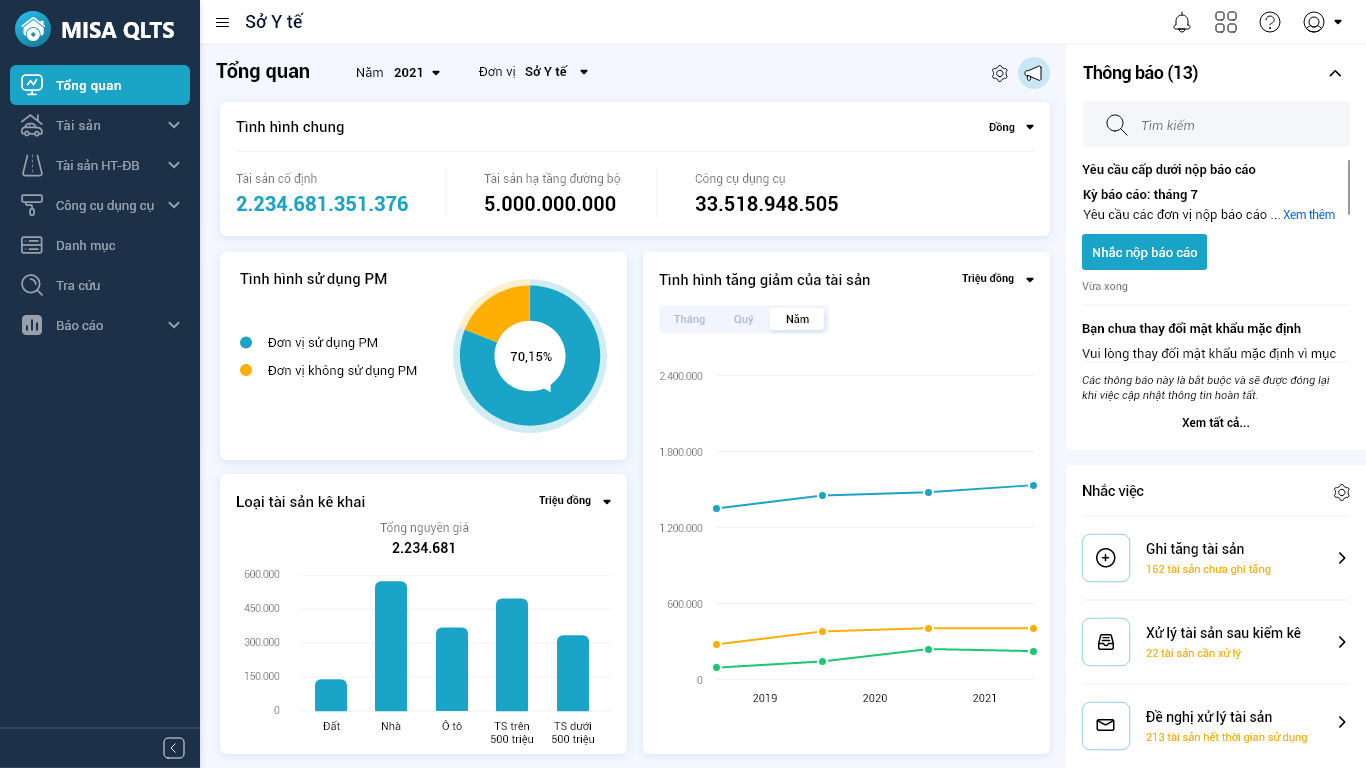The height and width of the screenshot is (768, 1366).
Task: Open the Đơn vị Sở Y tế dropdown
Action: click(x=555, y=72)
